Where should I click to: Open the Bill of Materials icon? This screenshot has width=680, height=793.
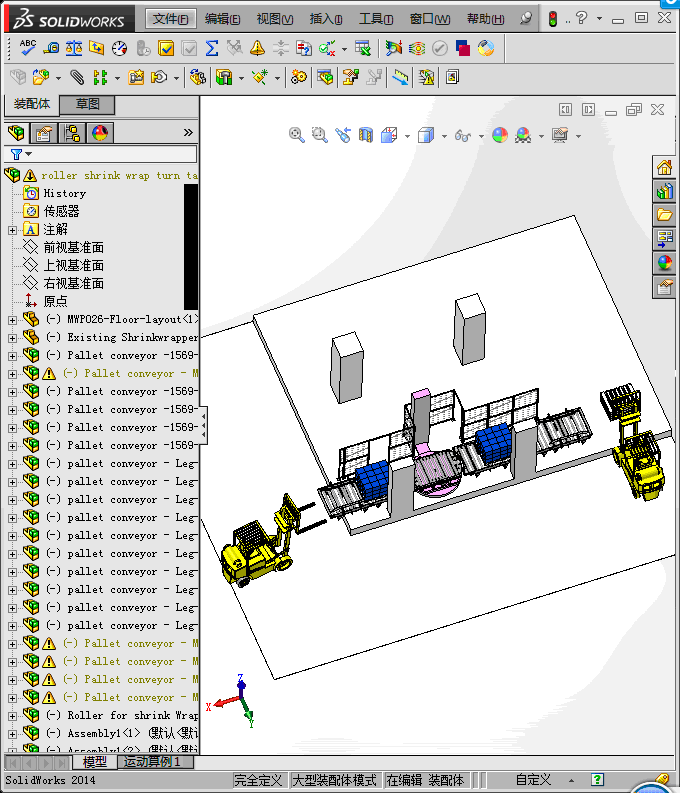tap(326, 77)
